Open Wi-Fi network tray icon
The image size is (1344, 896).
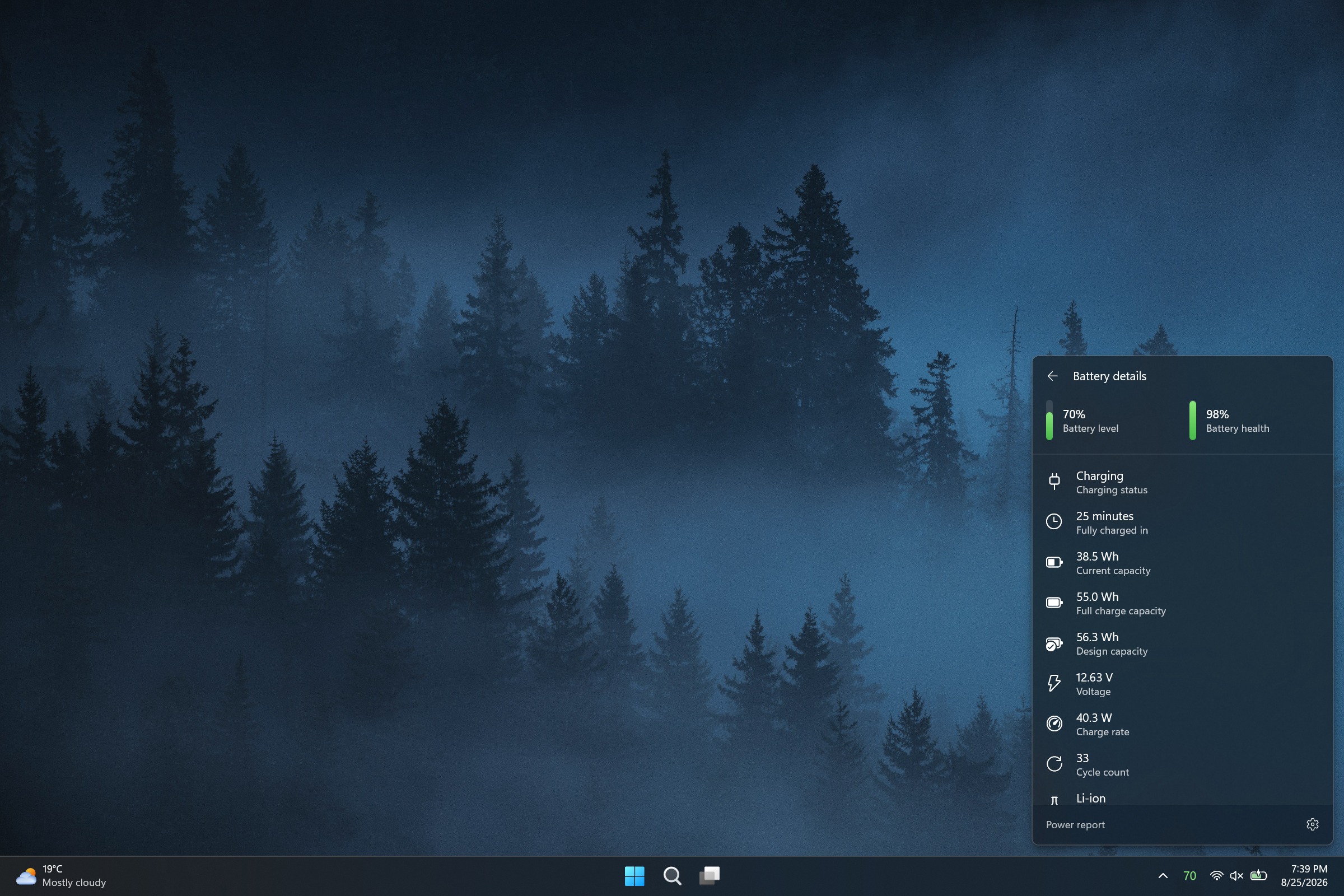point(1216,875)
